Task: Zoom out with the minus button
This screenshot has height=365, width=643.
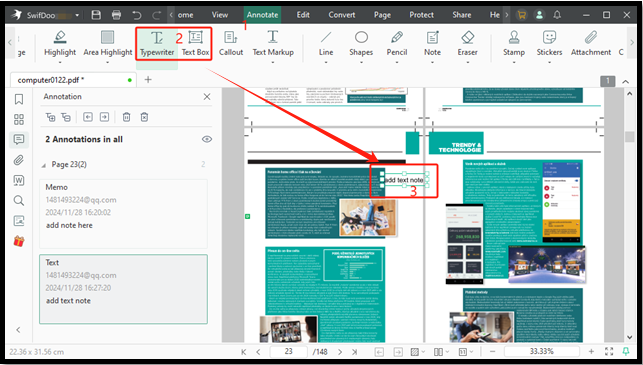Action: point(493,351)
